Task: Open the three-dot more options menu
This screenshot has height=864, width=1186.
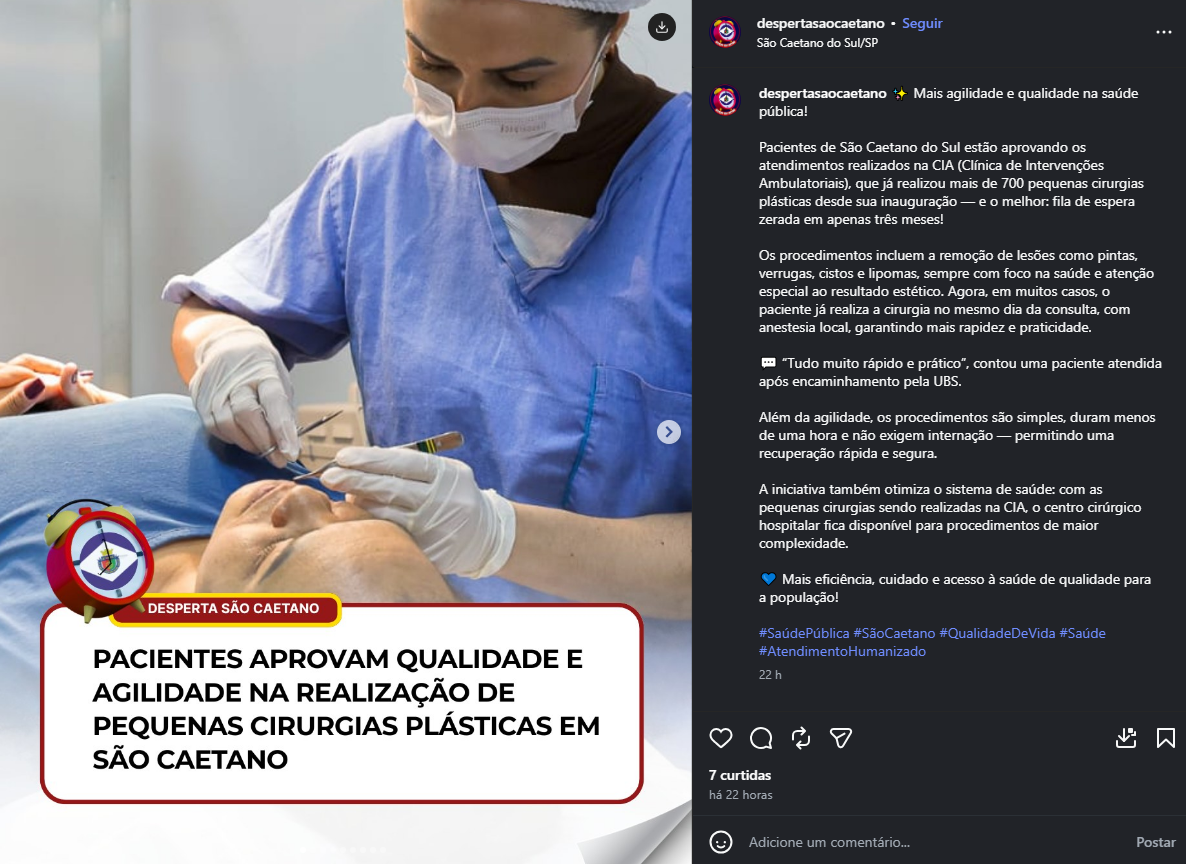Action: coord(1163,32)
